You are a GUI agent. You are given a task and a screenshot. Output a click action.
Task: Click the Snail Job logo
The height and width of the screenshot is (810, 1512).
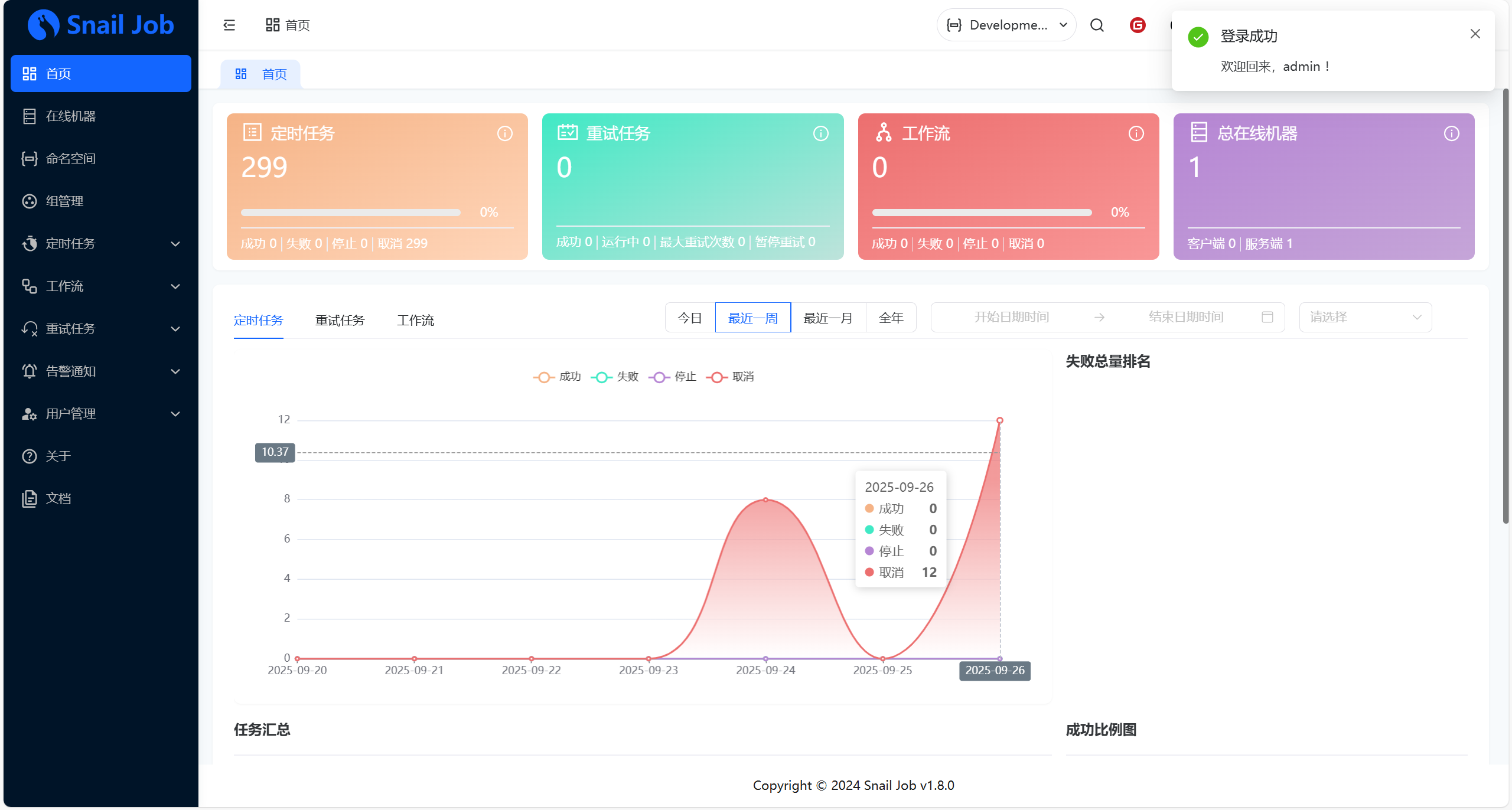click(101, 25)
